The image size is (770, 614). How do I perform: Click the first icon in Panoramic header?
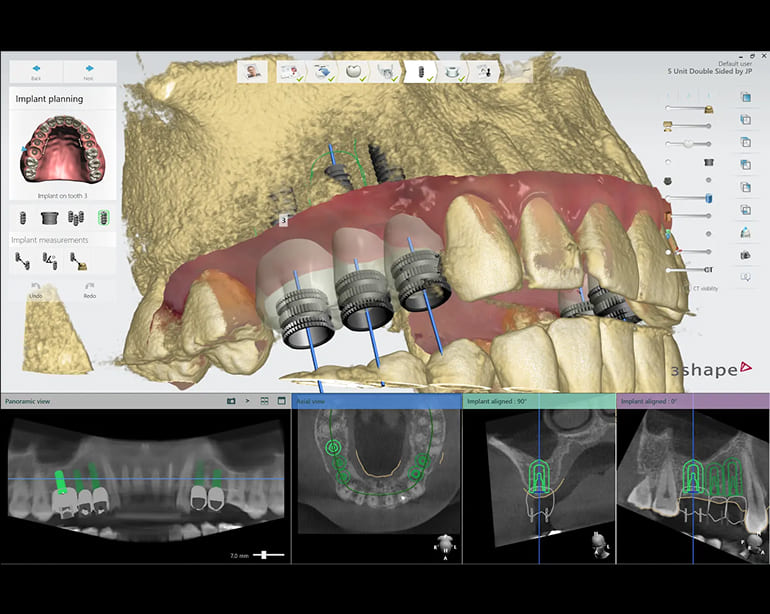coord(231,401)
